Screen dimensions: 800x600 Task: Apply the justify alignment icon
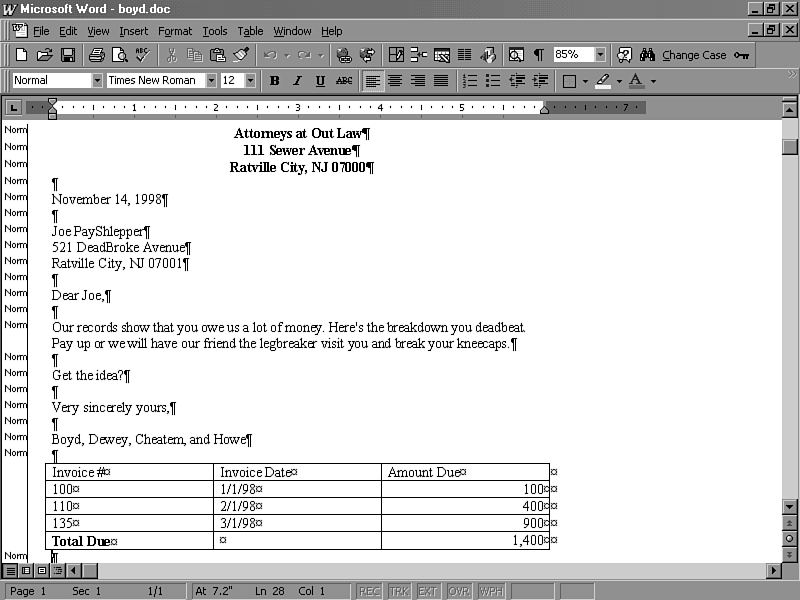click(440, 81)
